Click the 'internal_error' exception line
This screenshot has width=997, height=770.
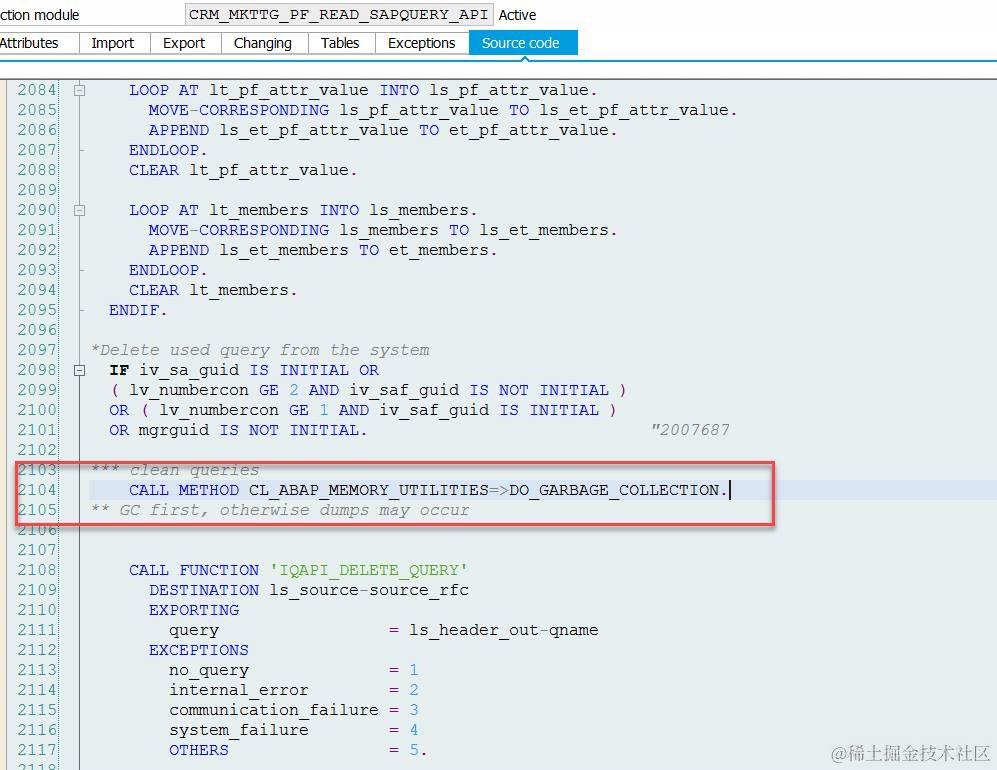(294, 690)
